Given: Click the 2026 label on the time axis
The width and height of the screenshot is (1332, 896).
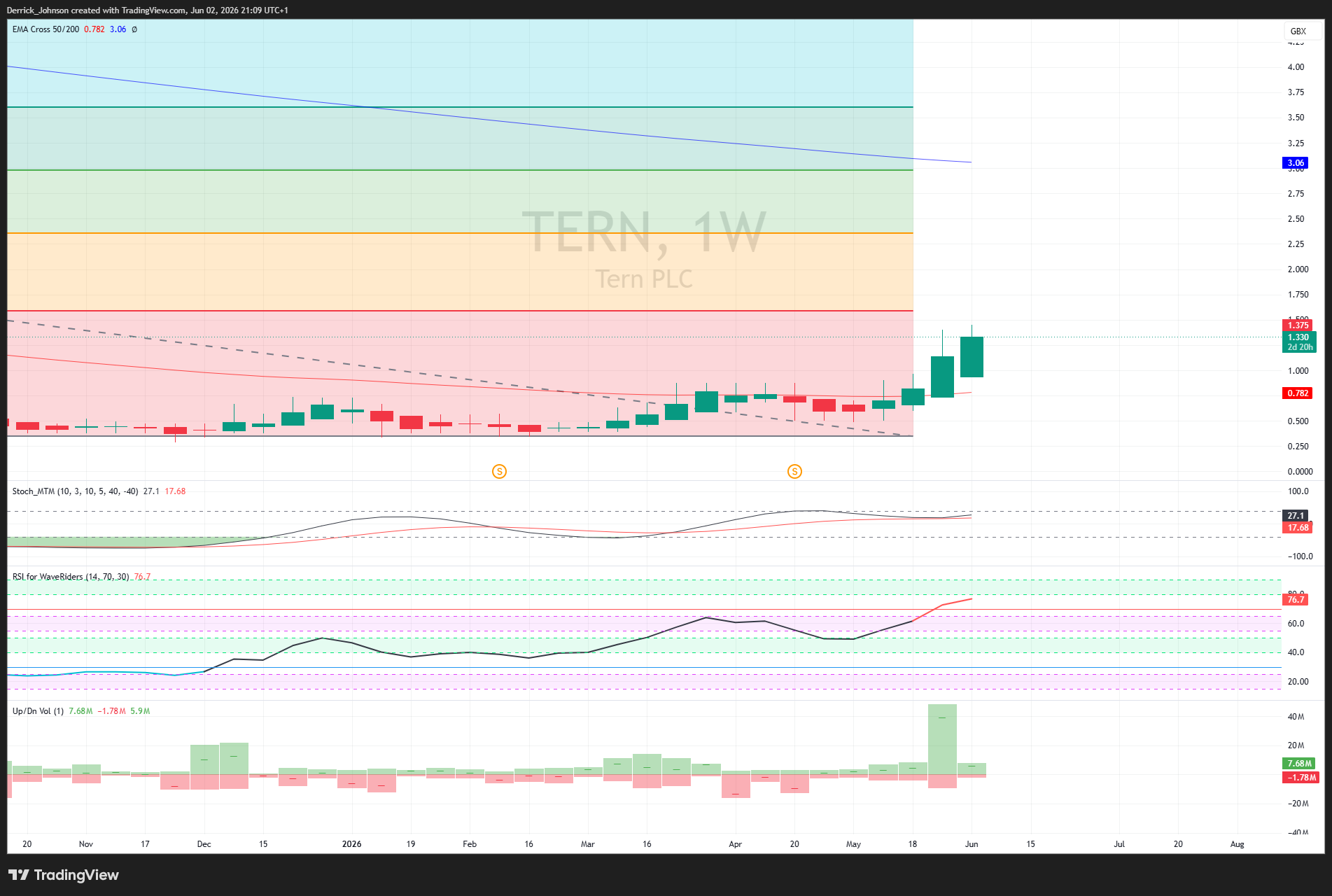Looking at the screenshot, I should [352, 844].
